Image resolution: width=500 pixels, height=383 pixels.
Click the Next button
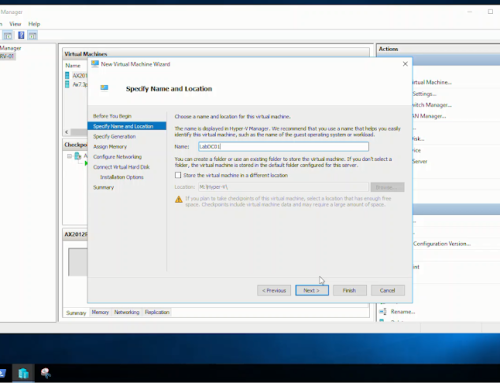(312, 290)
